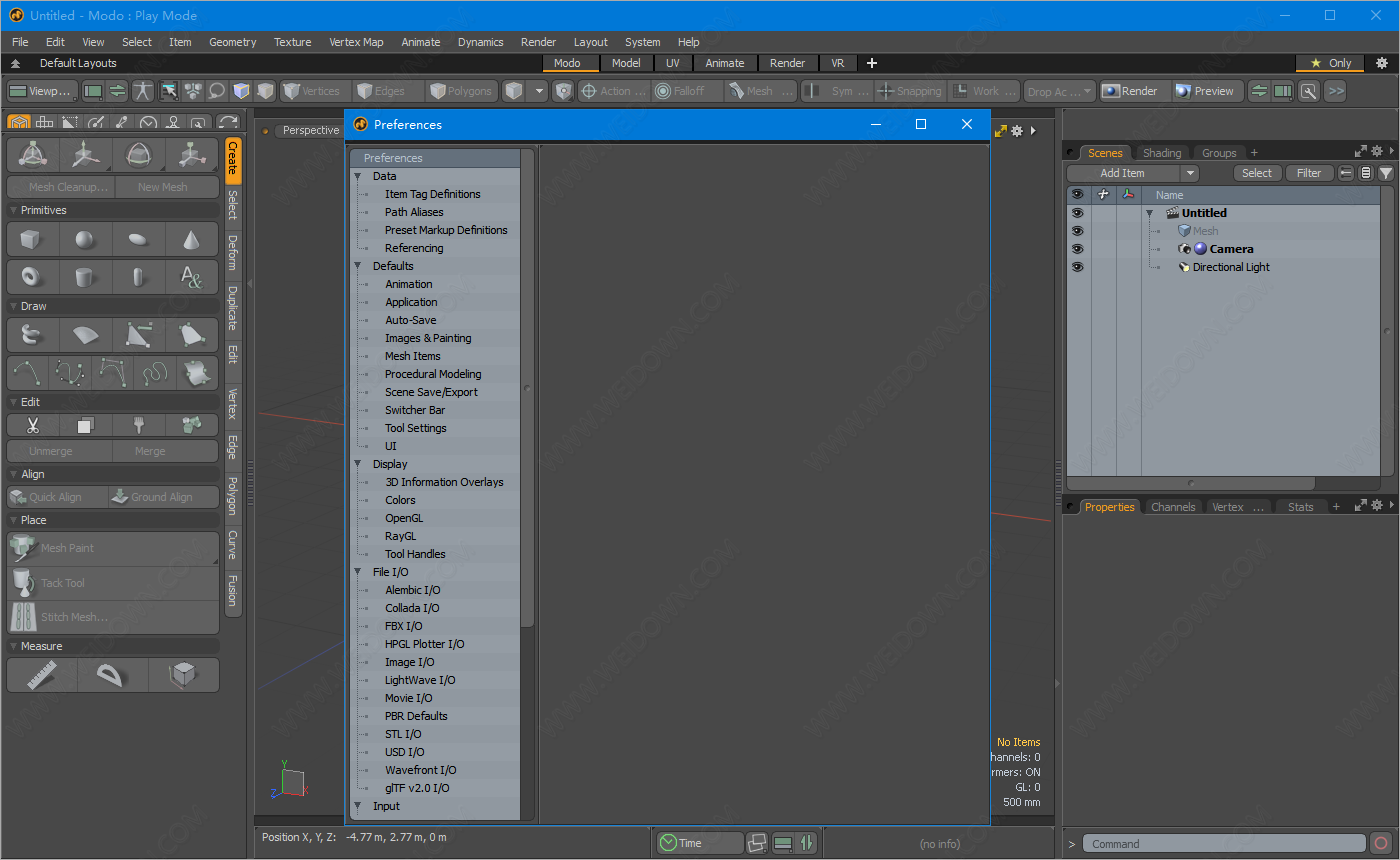
Task: Choose the Tube draw tool
Action: tap(32, 336)
